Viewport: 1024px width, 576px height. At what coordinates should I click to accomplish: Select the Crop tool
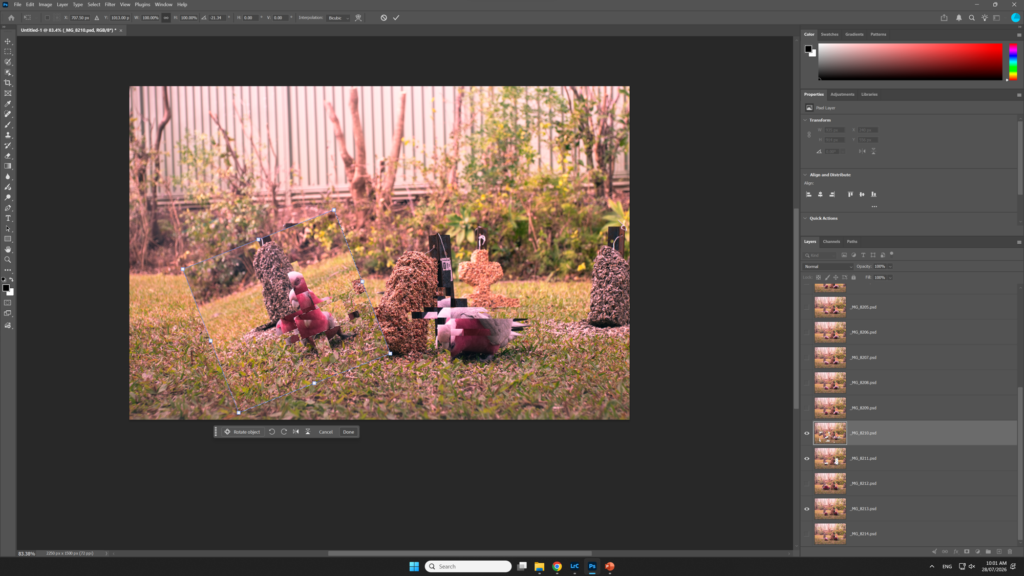tap(8, 83)
